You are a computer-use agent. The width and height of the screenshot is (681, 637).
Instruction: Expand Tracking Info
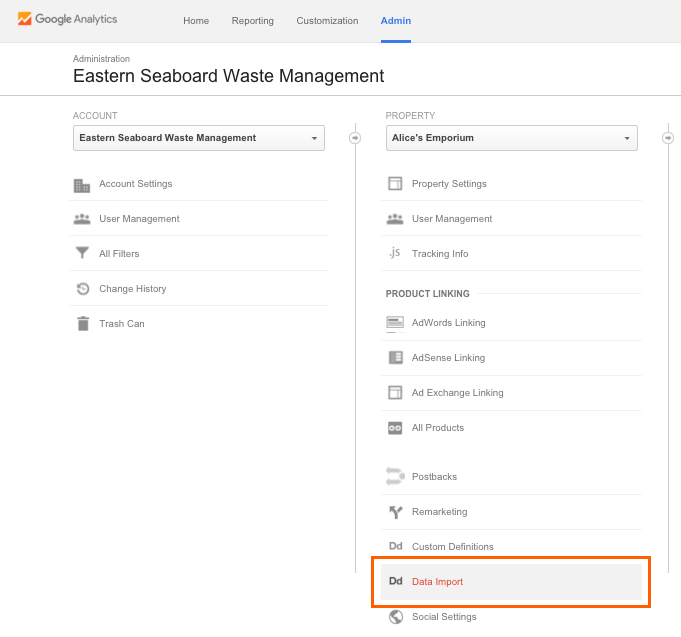point(440,254)
